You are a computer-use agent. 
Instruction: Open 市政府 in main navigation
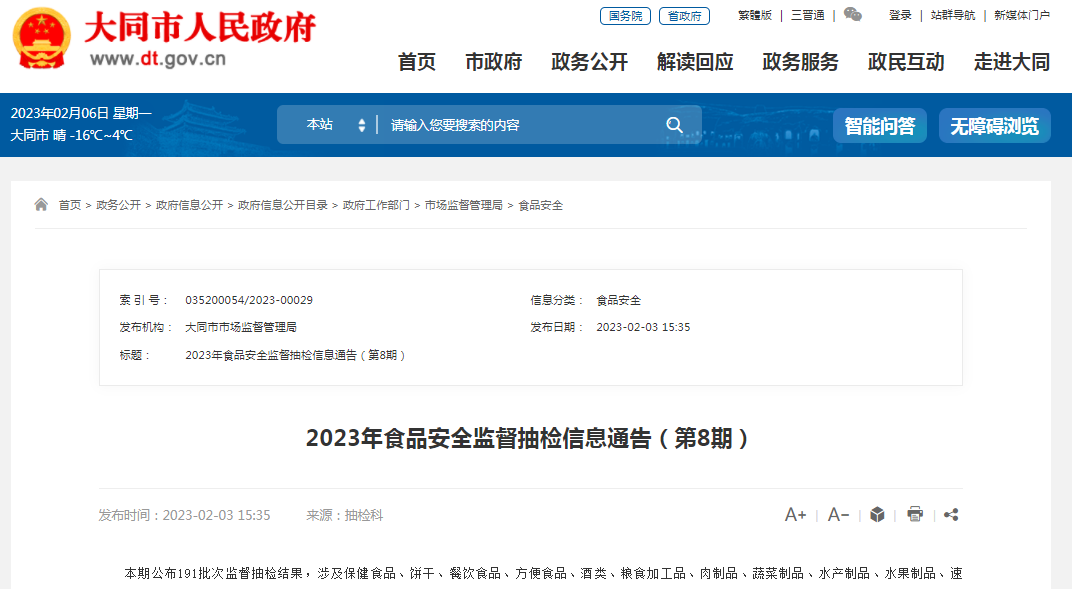tap(494, 62)
